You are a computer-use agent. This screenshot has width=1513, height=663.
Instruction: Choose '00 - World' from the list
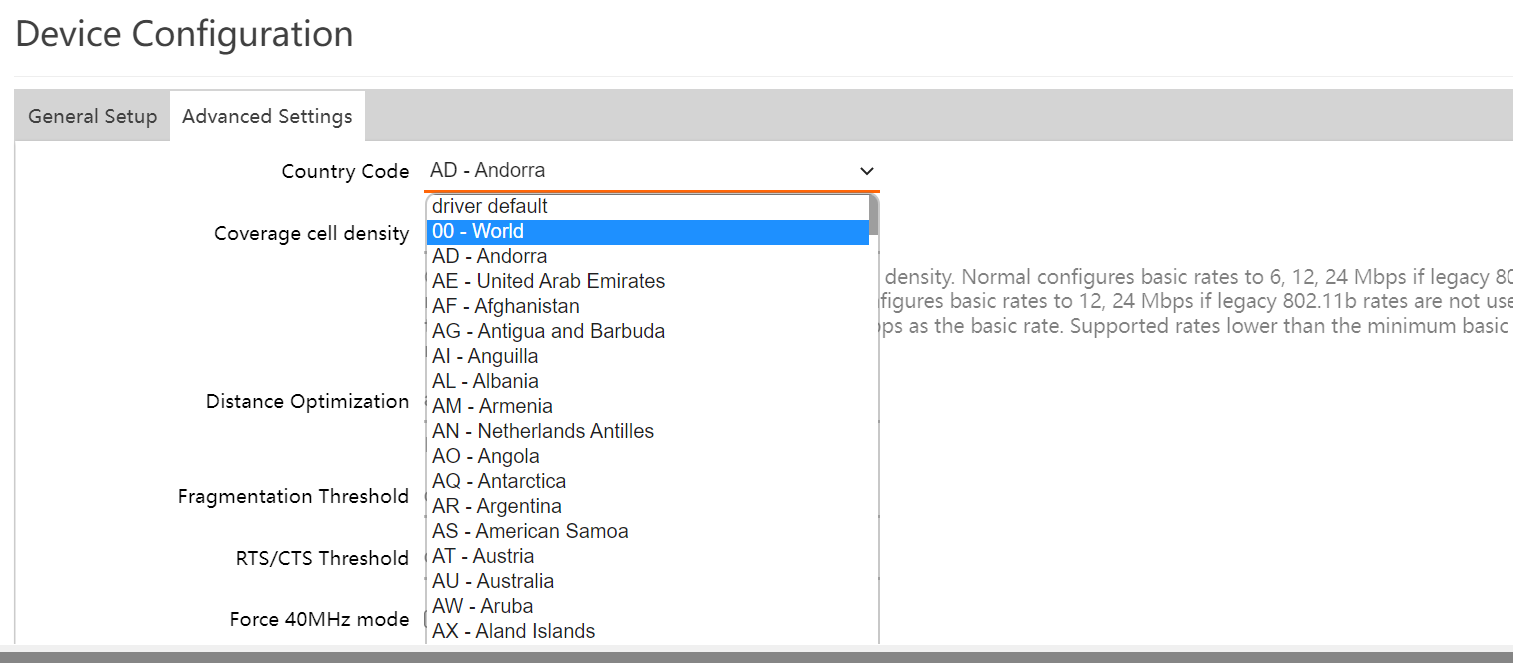pyautogui.click(x=478, y=231)
